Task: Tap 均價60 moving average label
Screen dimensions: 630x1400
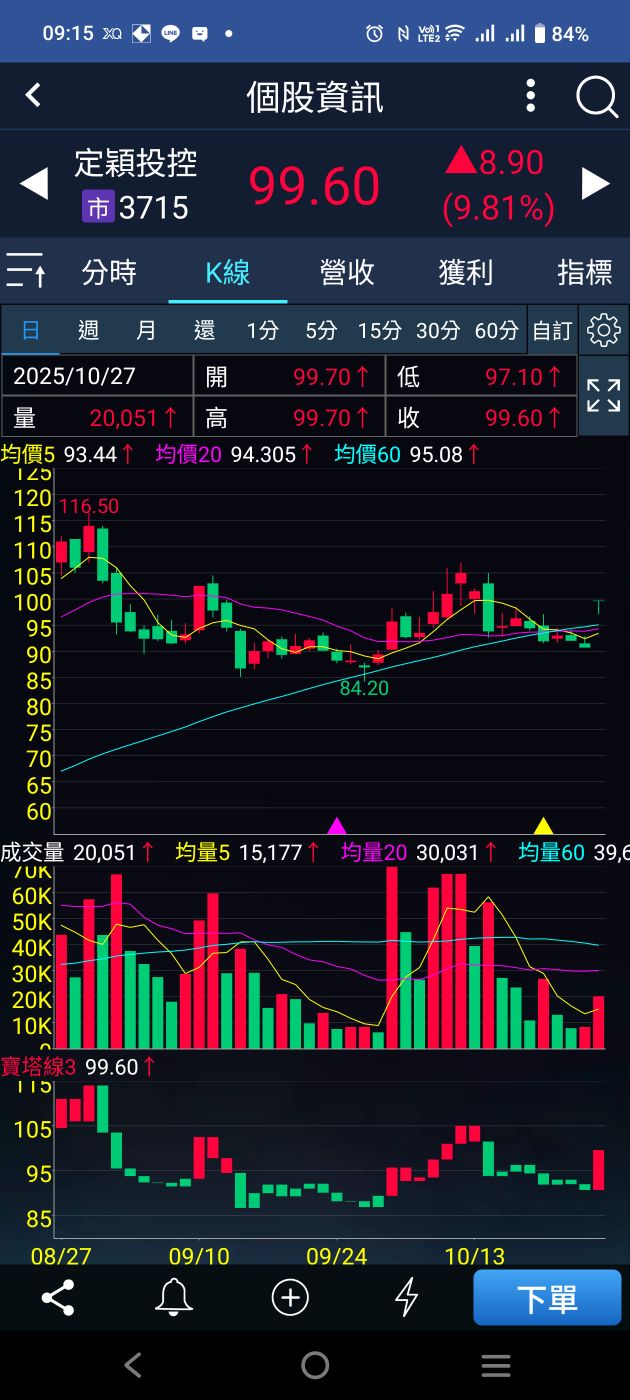Action: [x=368, y=454]
